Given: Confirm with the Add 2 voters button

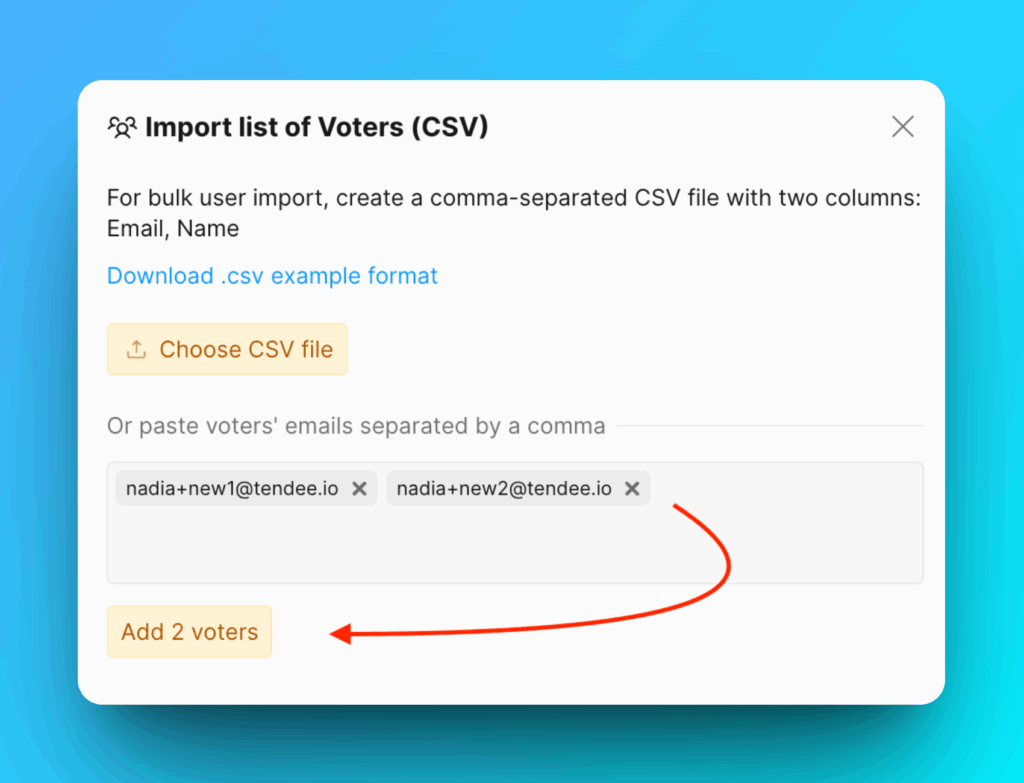Looking at the screenshot, I should (189, 632).
